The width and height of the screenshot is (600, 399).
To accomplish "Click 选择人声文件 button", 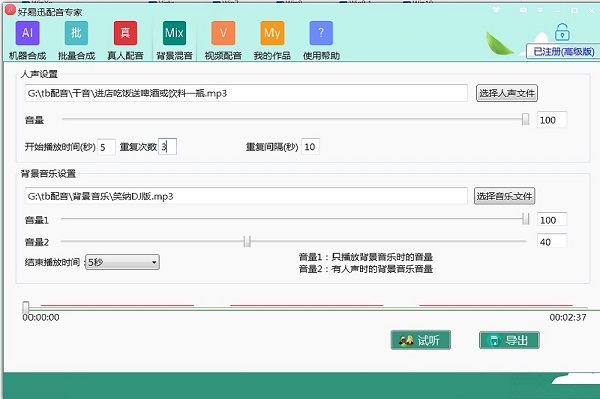I will tap(507, 93).
